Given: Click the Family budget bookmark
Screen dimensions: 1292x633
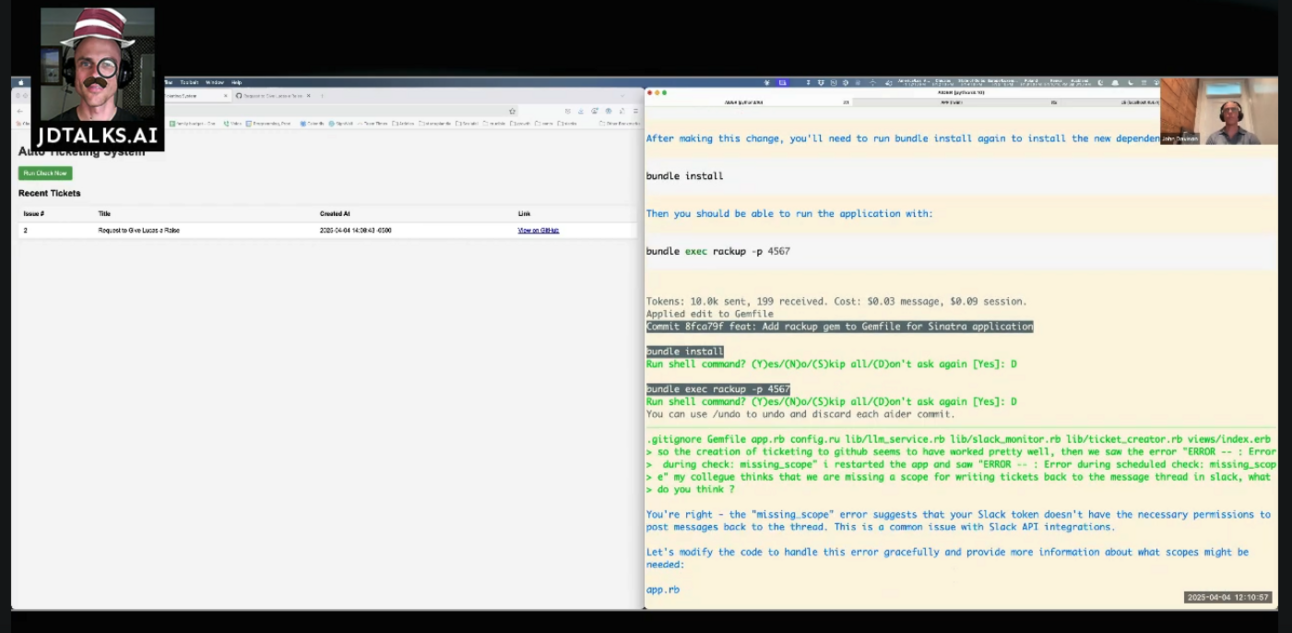Looking at the screenshot, I should click(x=194, y=123).
